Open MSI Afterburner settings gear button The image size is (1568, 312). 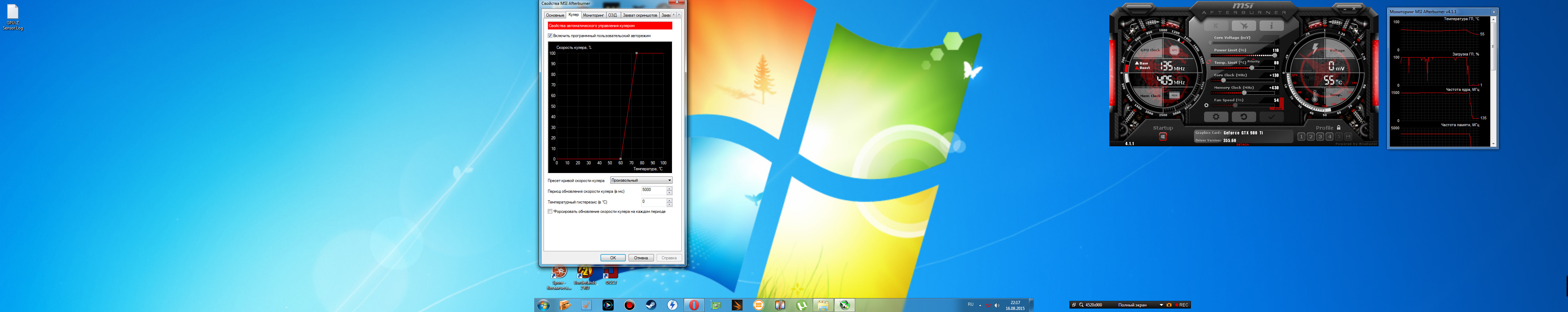click(1216, 117)
